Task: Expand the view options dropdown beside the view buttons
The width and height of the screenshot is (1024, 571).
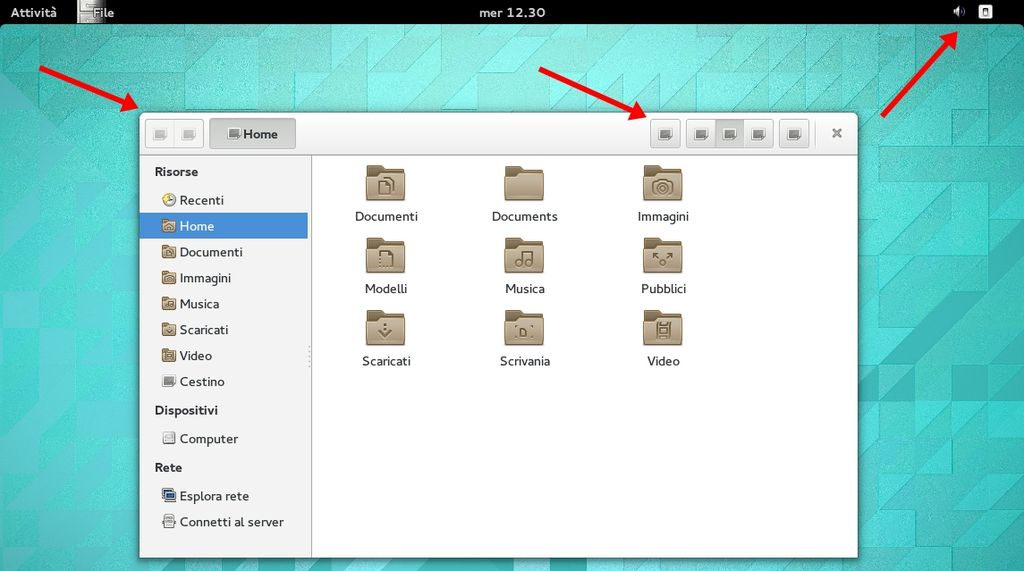Action: [x=759, y=134]
